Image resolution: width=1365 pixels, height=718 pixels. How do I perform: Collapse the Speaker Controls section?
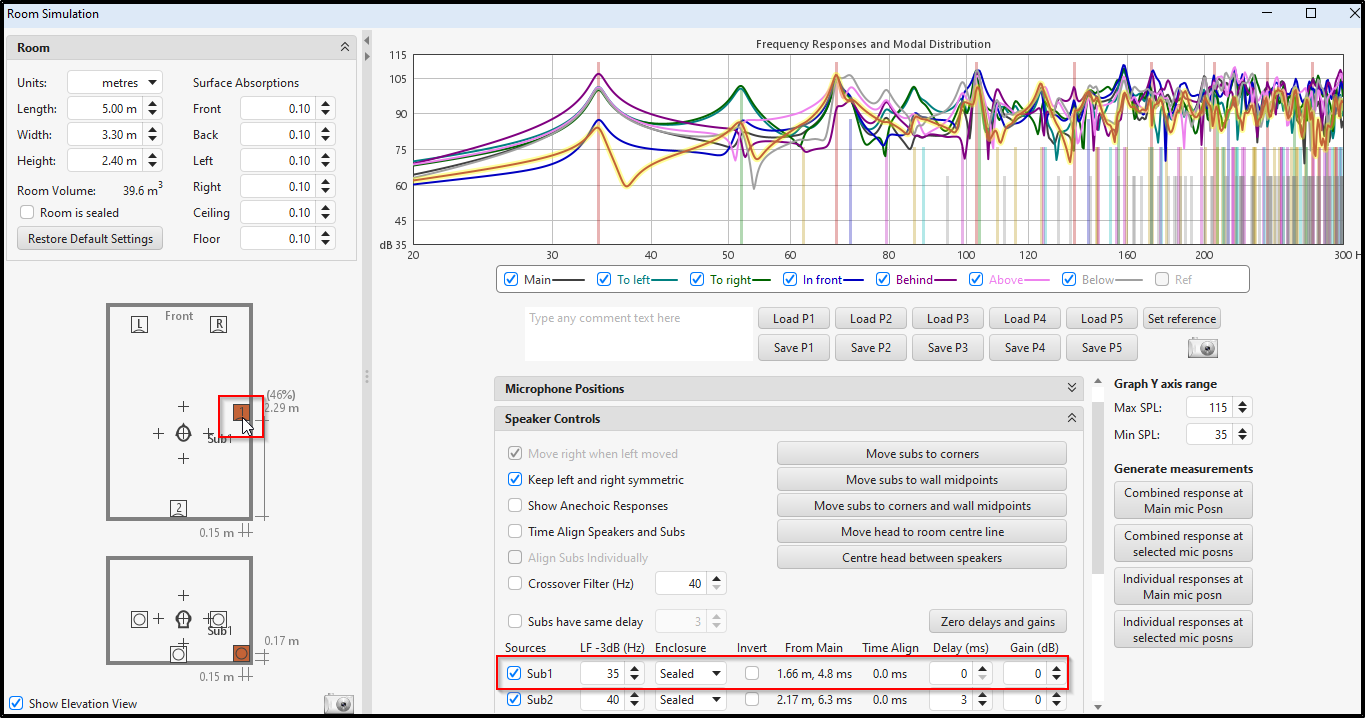[1072, 418]
